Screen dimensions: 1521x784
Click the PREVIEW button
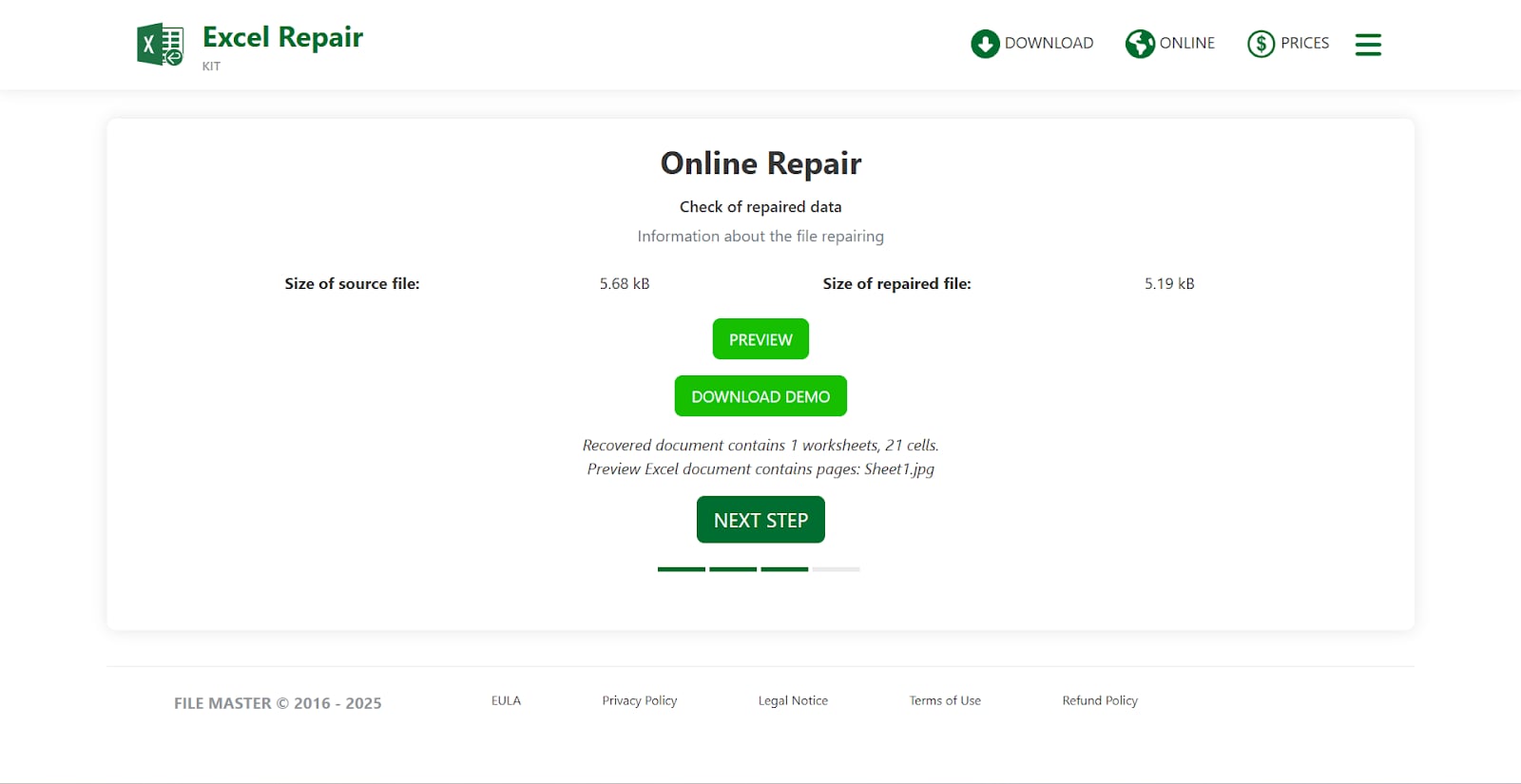pyautogui.click(x=760, y=339)
